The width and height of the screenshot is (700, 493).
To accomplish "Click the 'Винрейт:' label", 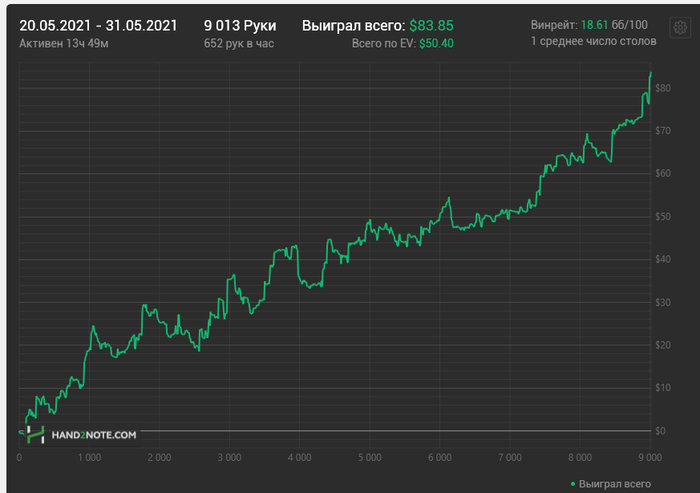I will click(x=554, y=25).
